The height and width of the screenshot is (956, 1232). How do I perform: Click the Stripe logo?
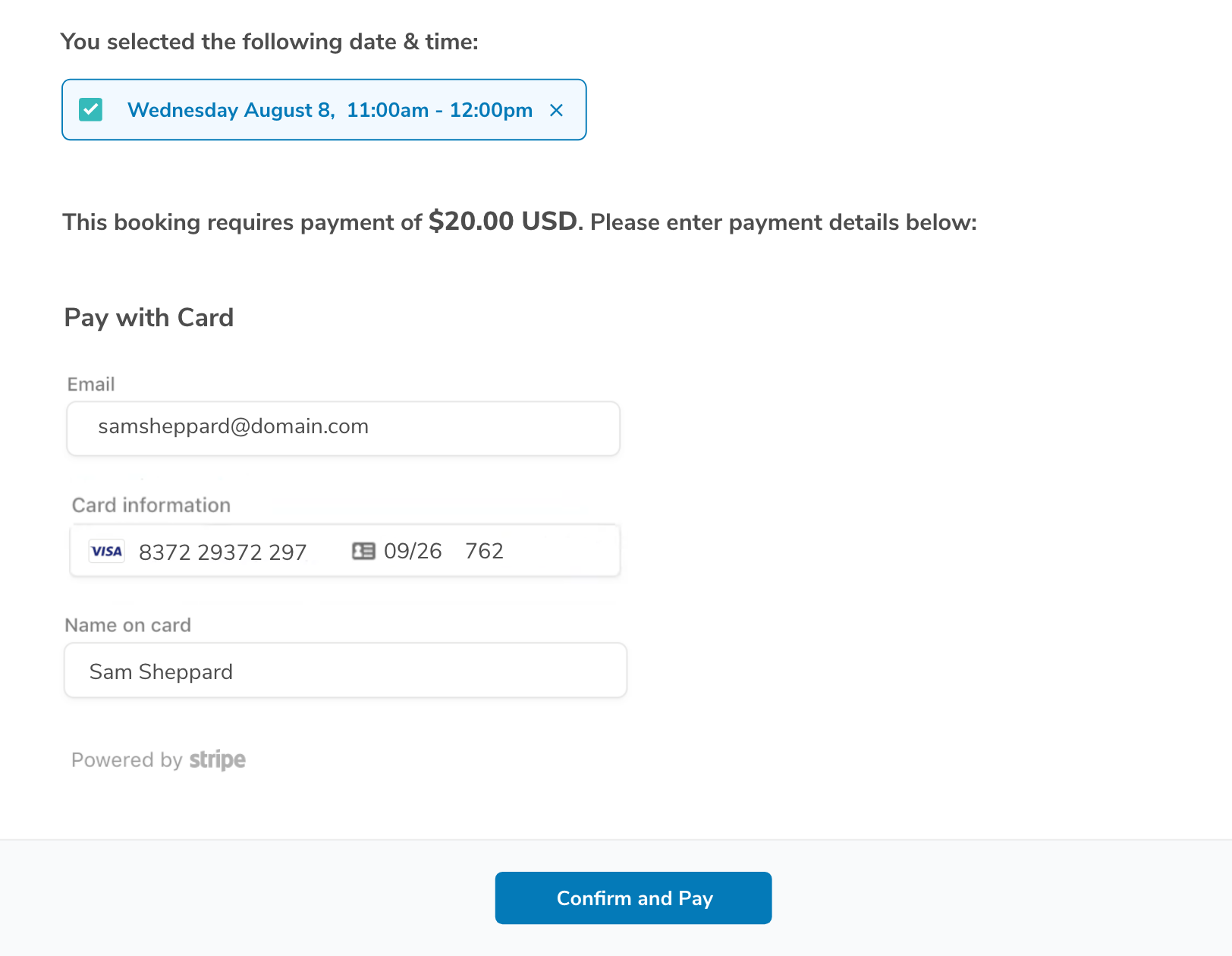(217, 759)
